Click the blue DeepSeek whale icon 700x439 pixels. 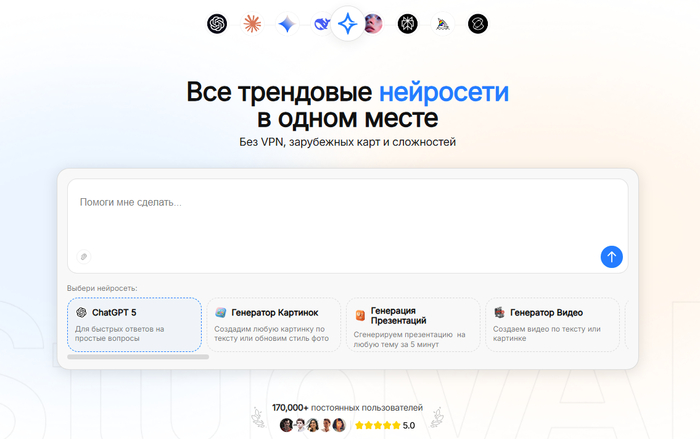click(x=321, y=24)
